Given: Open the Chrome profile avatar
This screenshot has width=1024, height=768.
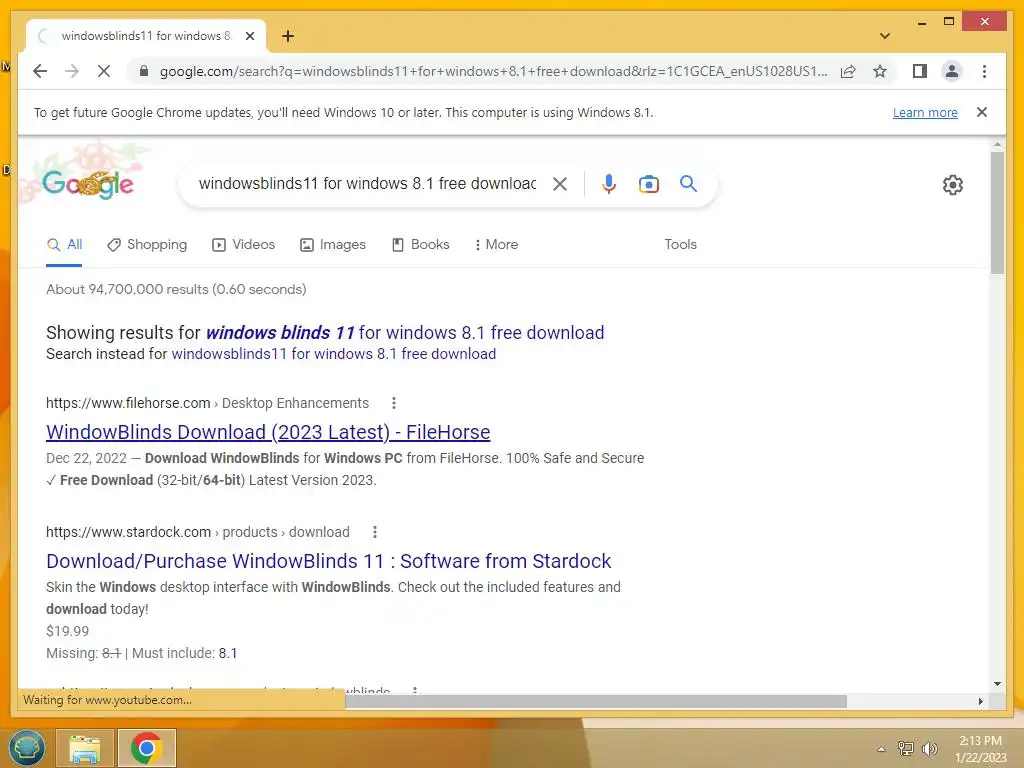Looking at the screenshot, I should [952, 71].
